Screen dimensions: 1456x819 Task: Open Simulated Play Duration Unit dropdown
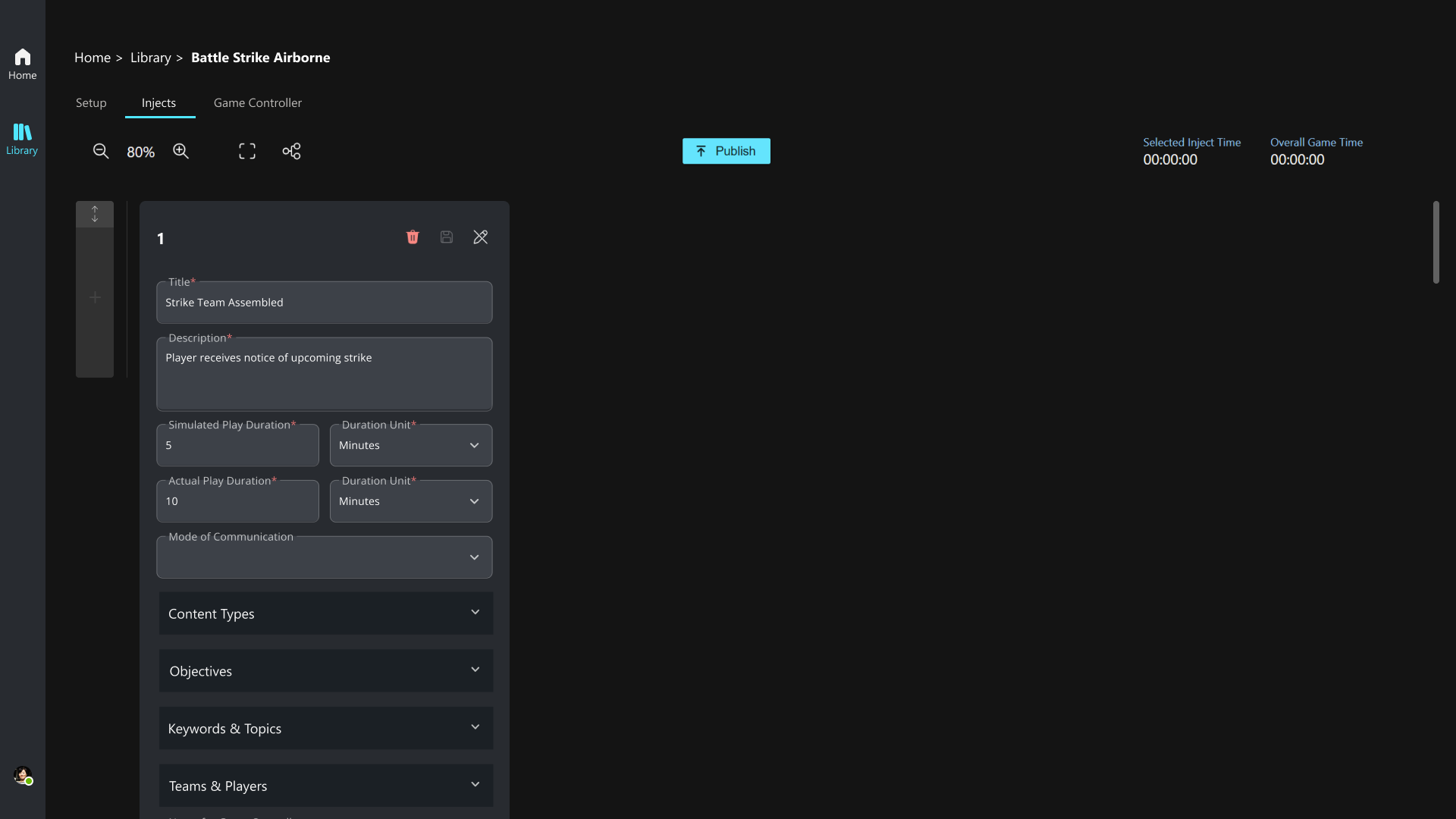(x=410, y=445)
